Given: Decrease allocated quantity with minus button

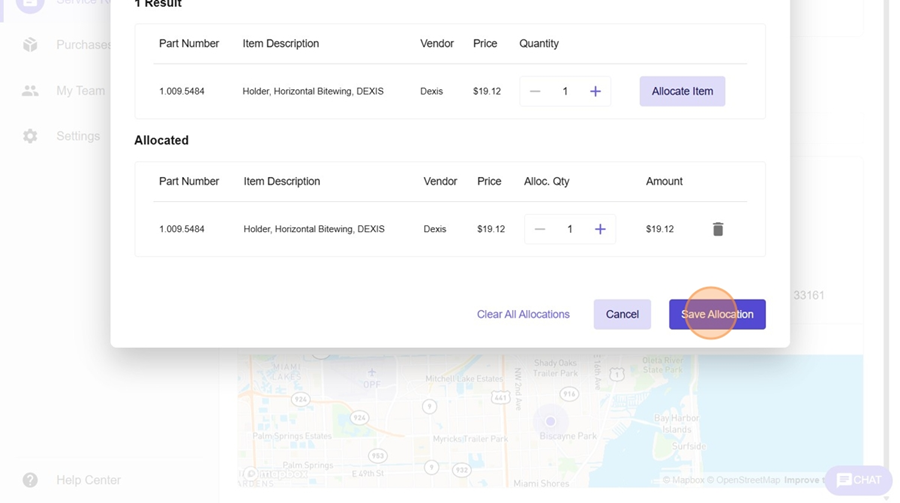Looking at the screenshot, I should click(540, 229).
